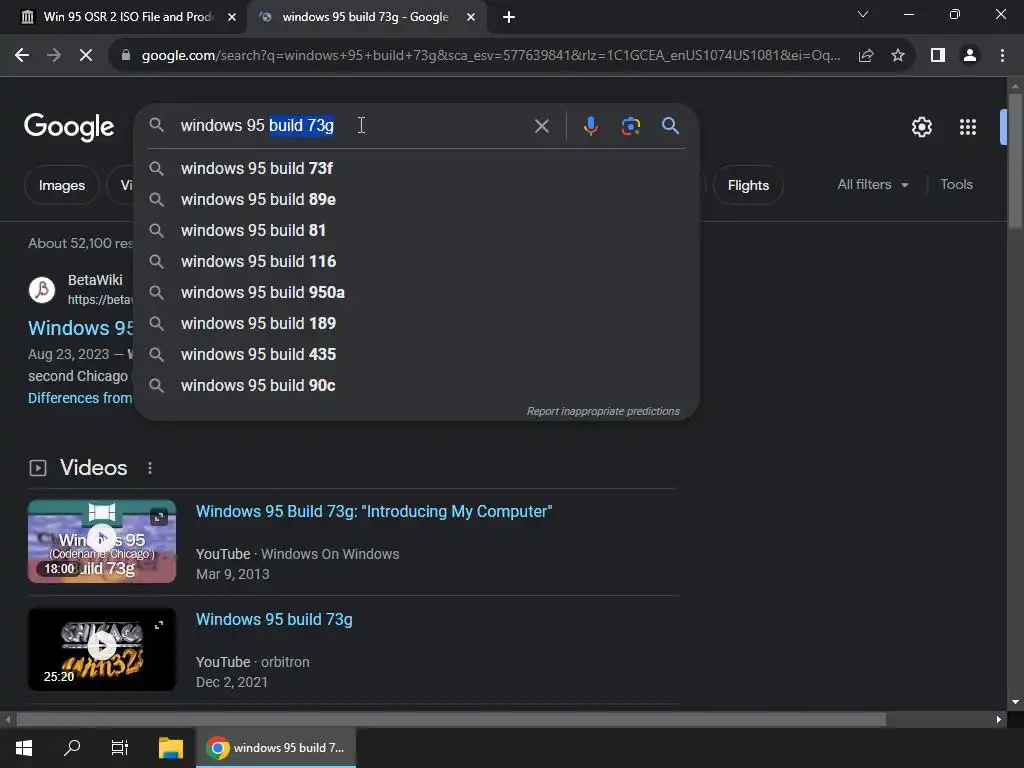
Task: Share this page via the share icon
Action: (x=866, y=56)
